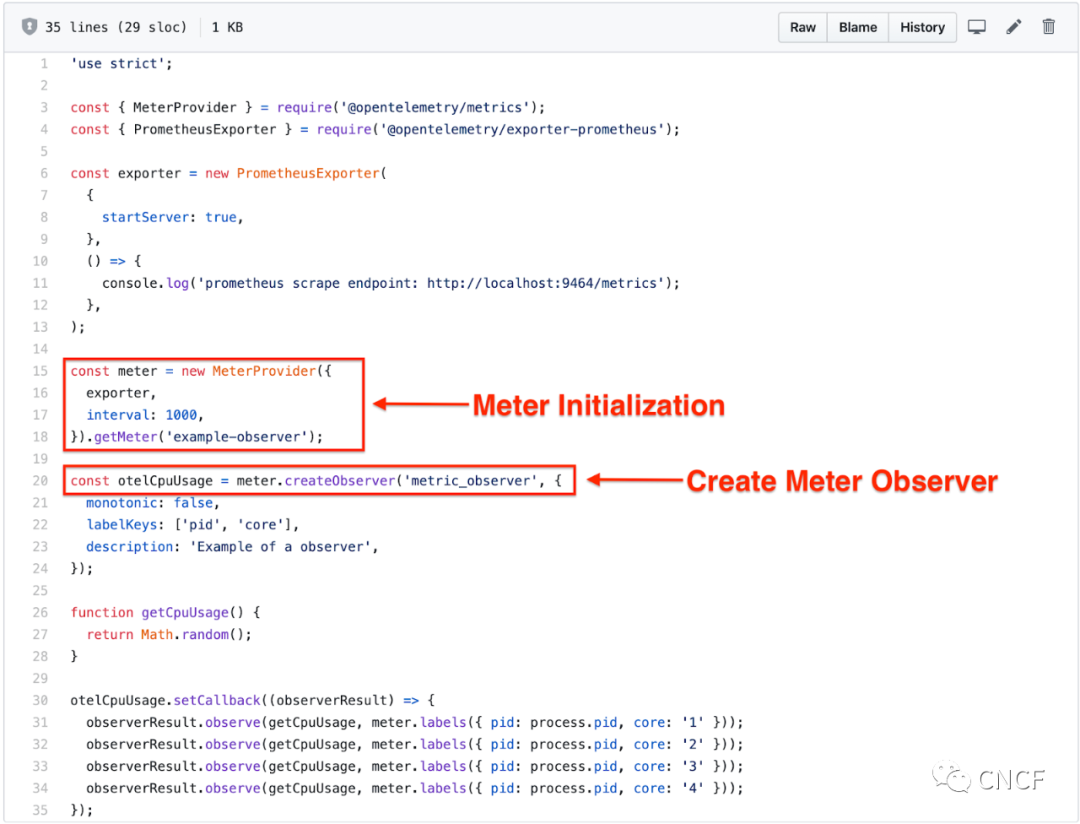Click labelKeys array line

pos(192,525)
